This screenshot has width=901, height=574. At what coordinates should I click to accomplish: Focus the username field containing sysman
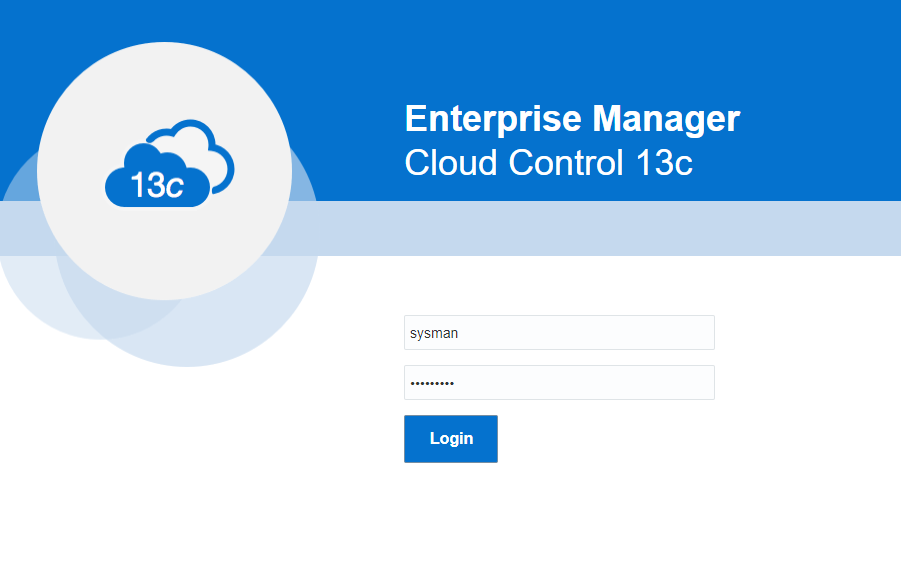click(x=559, y=333)
